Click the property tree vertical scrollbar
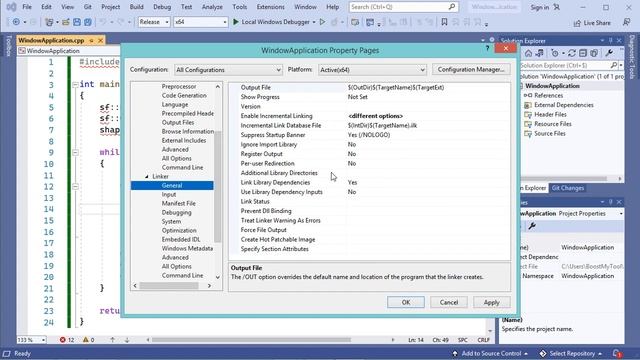Image resolution: width=640 pixels, height=360 pixels. [x=218, y=186]
